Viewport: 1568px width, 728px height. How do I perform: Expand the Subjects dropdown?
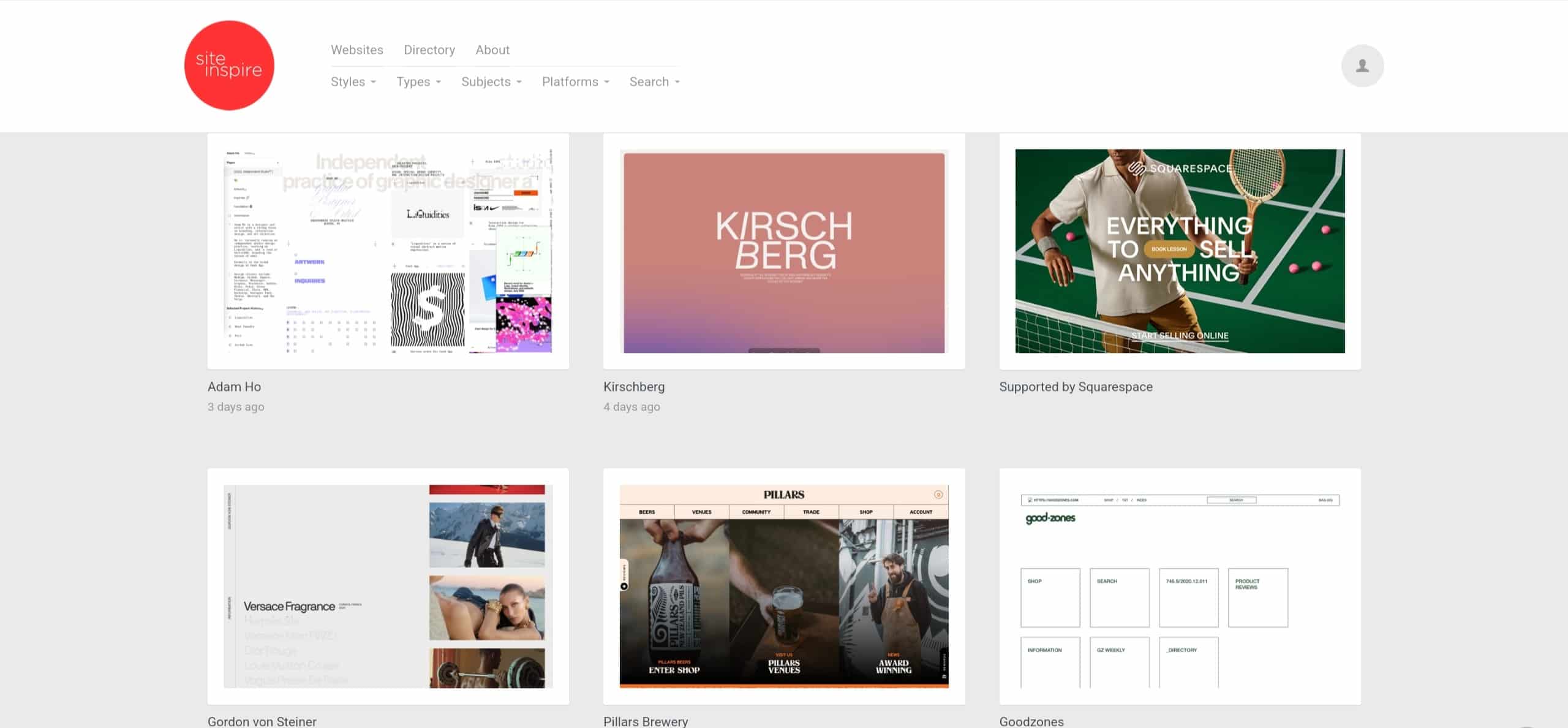point(491,82)
